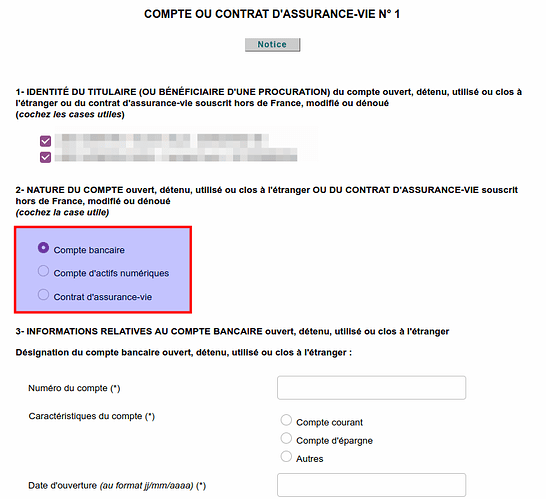This screenshot has height=499, width=546.
Task: Click the 'Compte d'épargne' label text
Action: [x=334, y=441]
